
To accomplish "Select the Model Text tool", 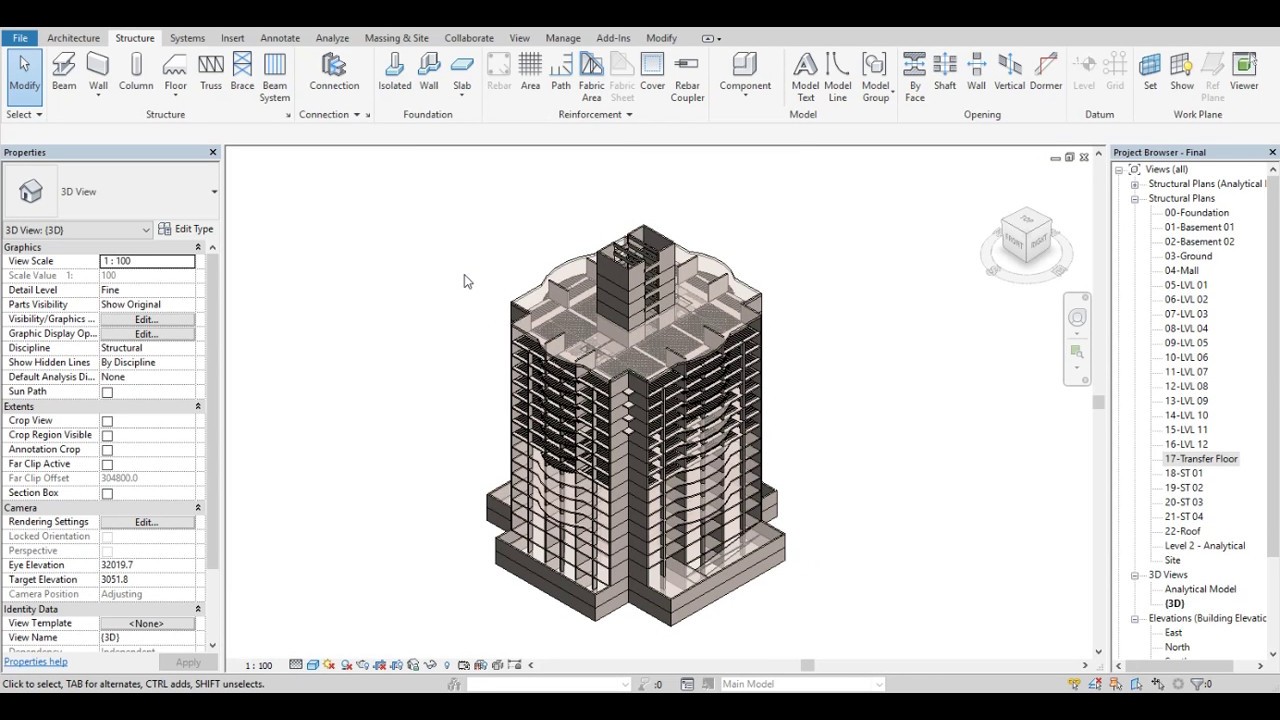I will (805, 78).
